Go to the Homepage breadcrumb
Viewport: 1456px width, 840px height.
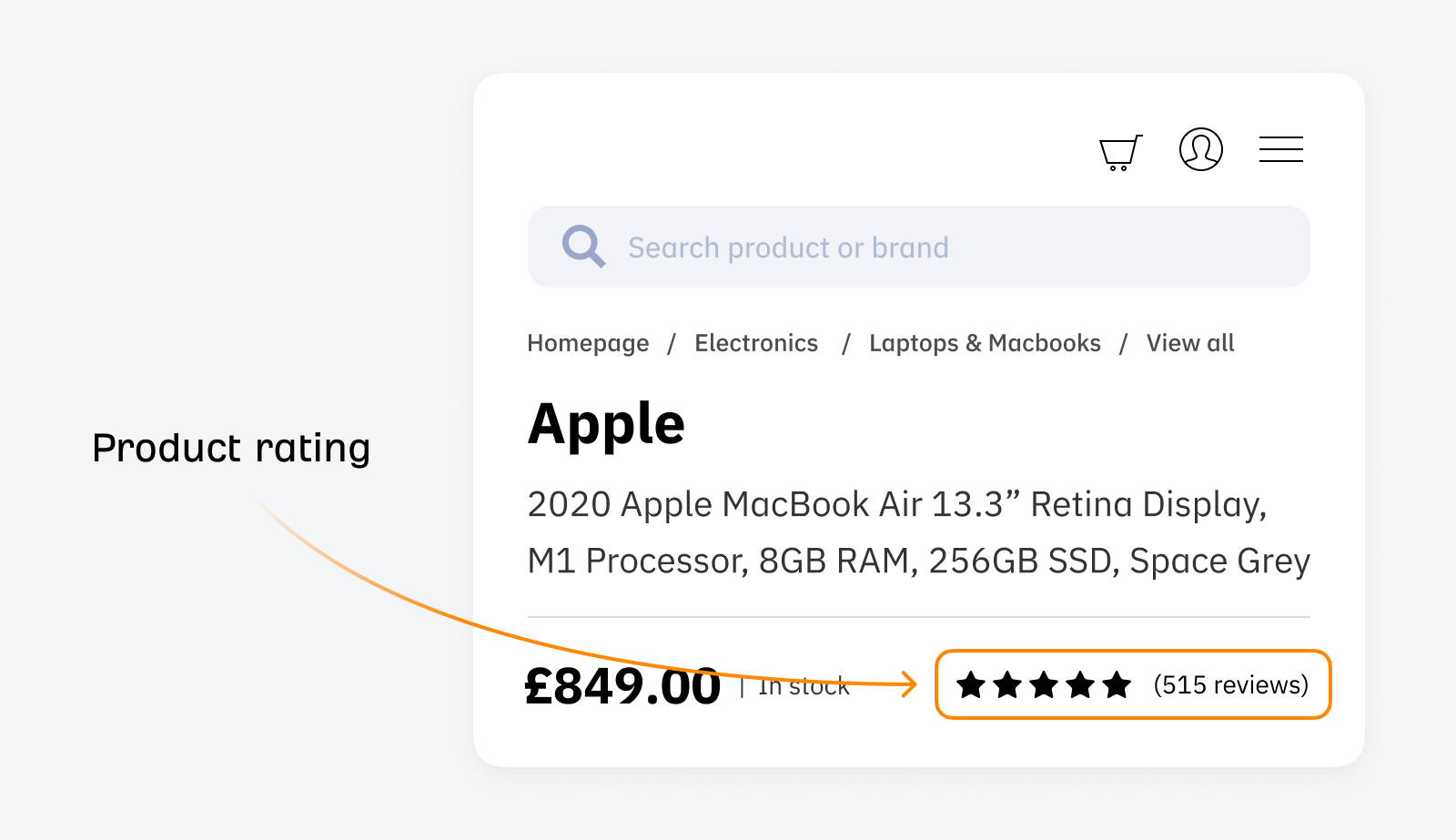click(x=588, y=343)
